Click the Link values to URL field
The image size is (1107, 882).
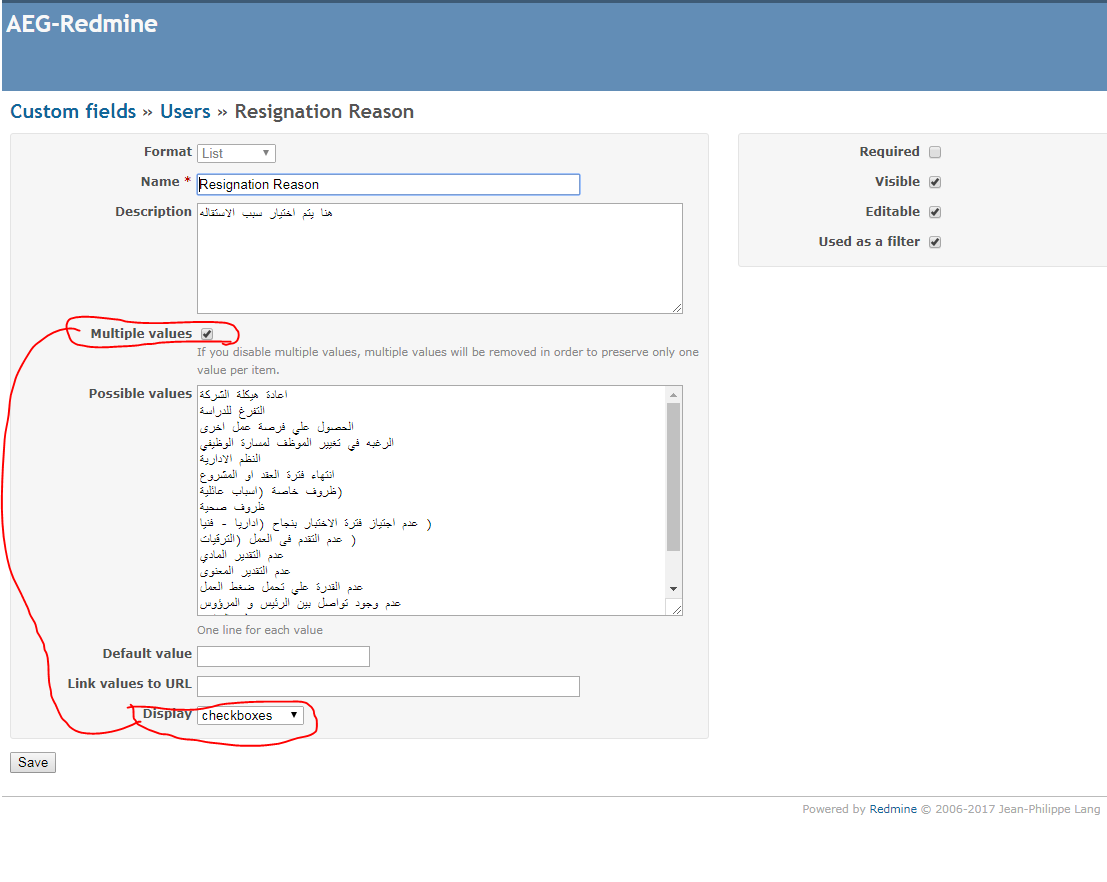[388, 686]
